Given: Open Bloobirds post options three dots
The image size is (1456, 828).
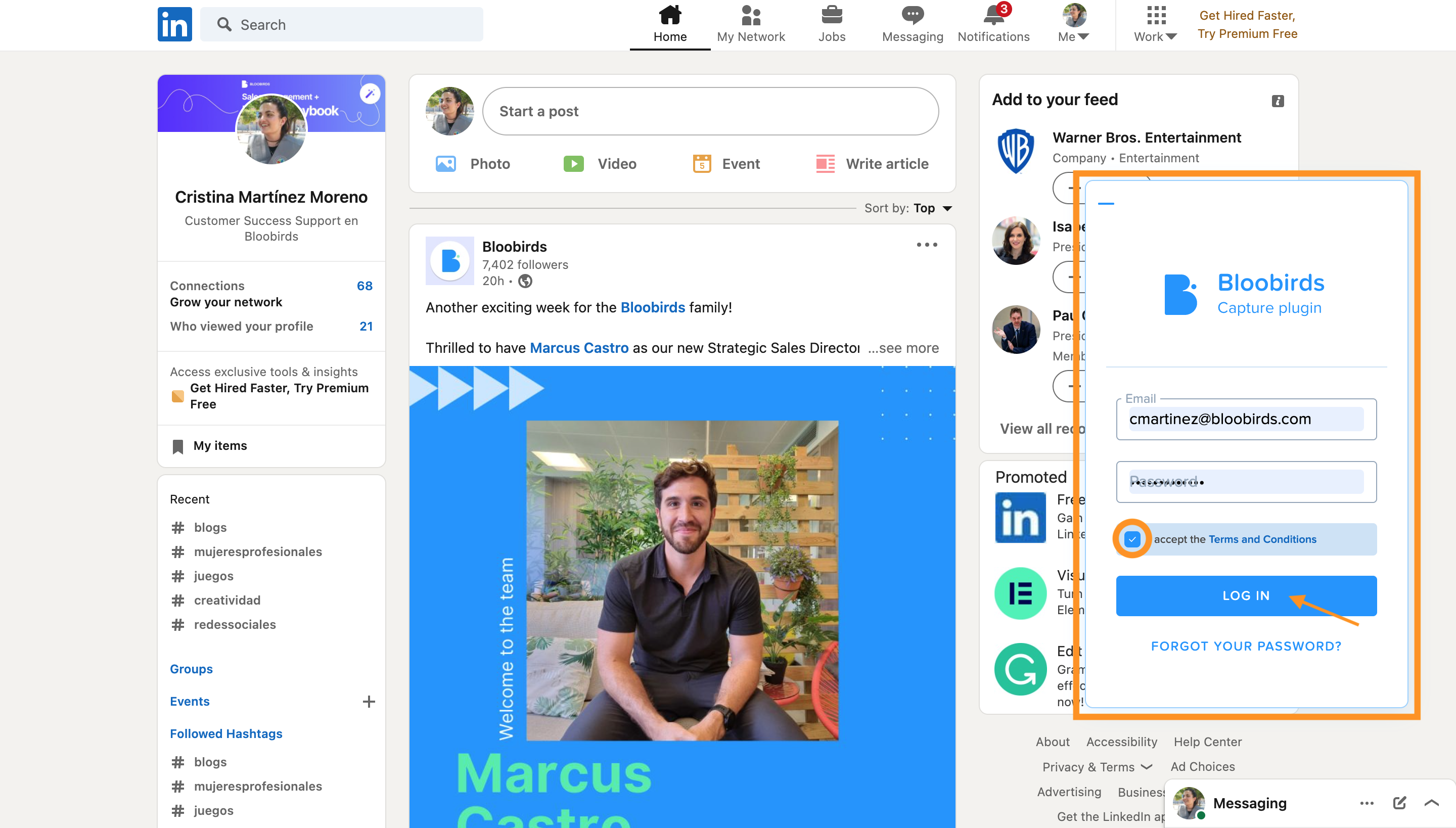Looking at the screenshot, I should [927, 245].
